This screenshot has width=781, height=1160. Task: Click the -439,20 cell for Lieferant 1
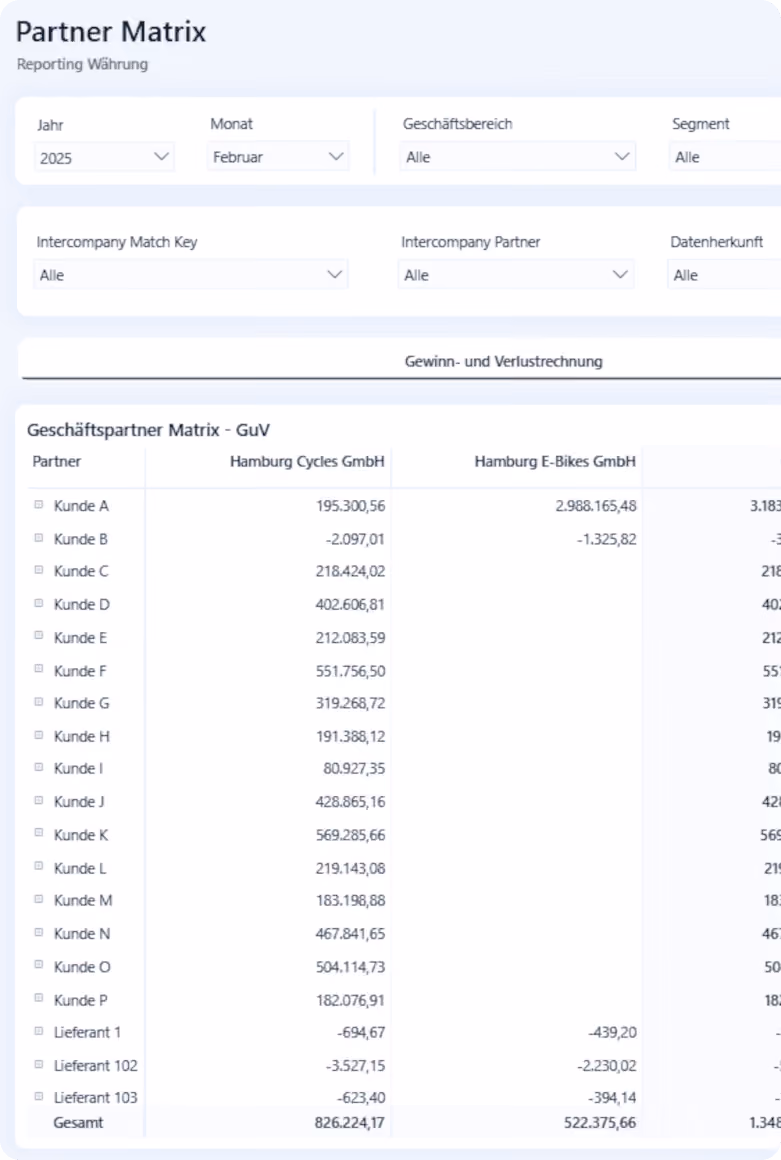click(612, 1032)
